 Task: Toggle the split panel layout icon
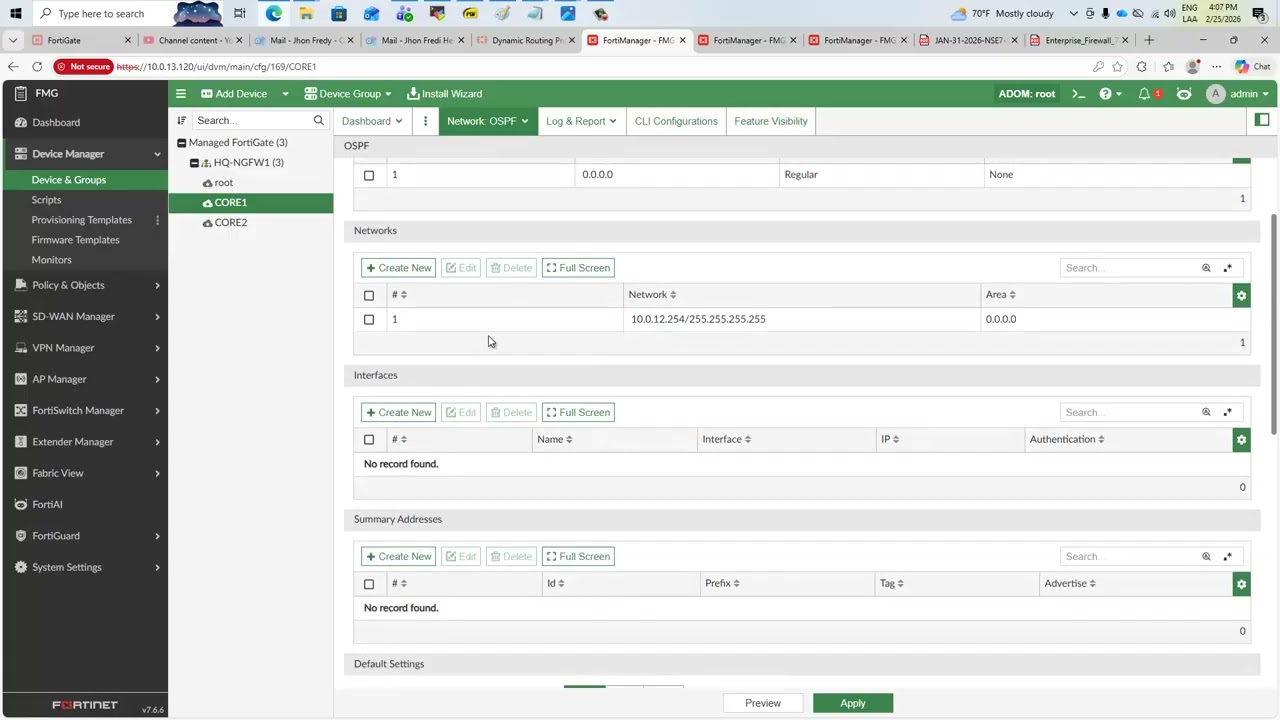(1262, 120)
